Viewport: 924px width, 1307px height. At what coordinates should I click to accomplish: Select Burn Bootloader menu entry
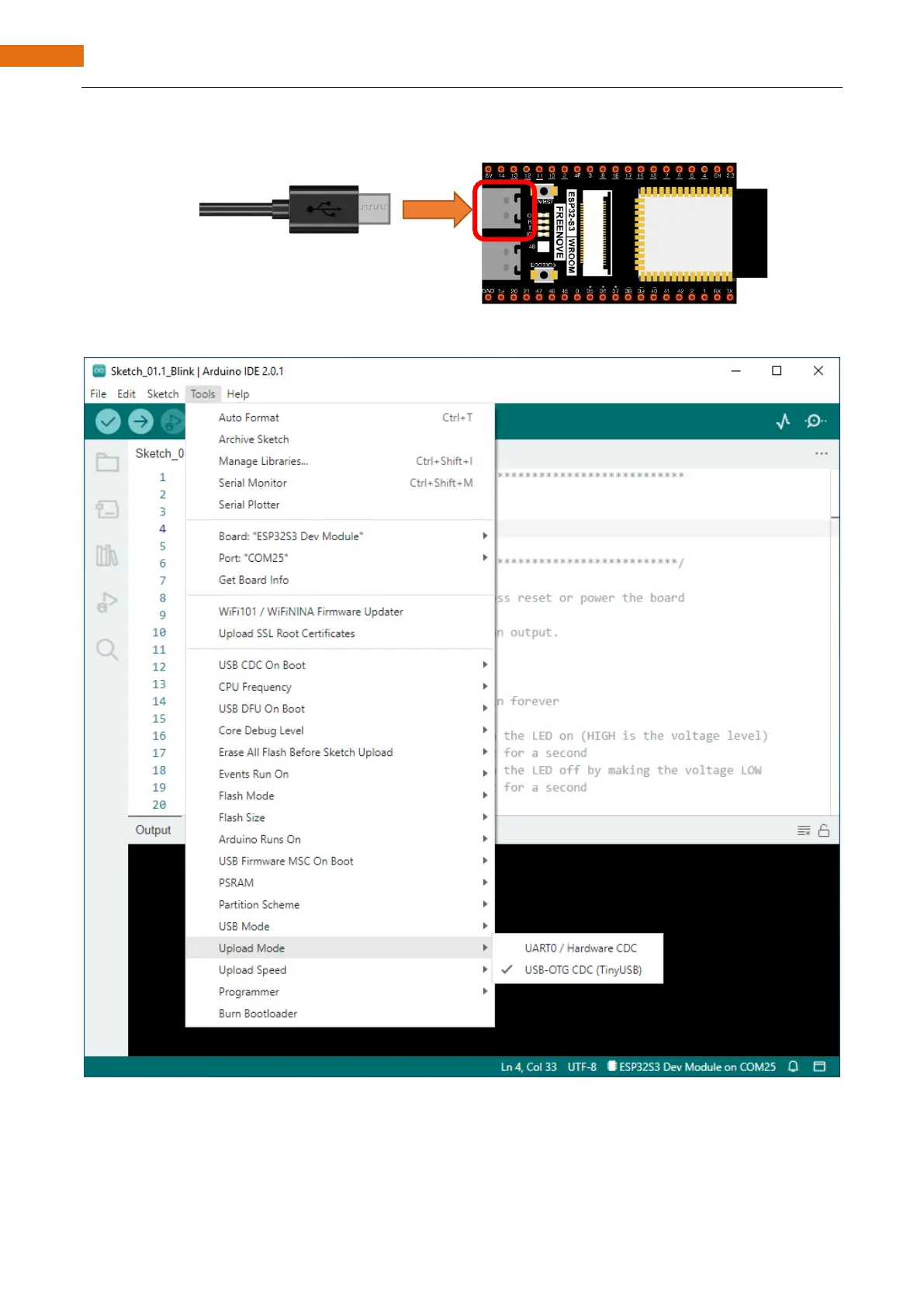[340, 1014]
